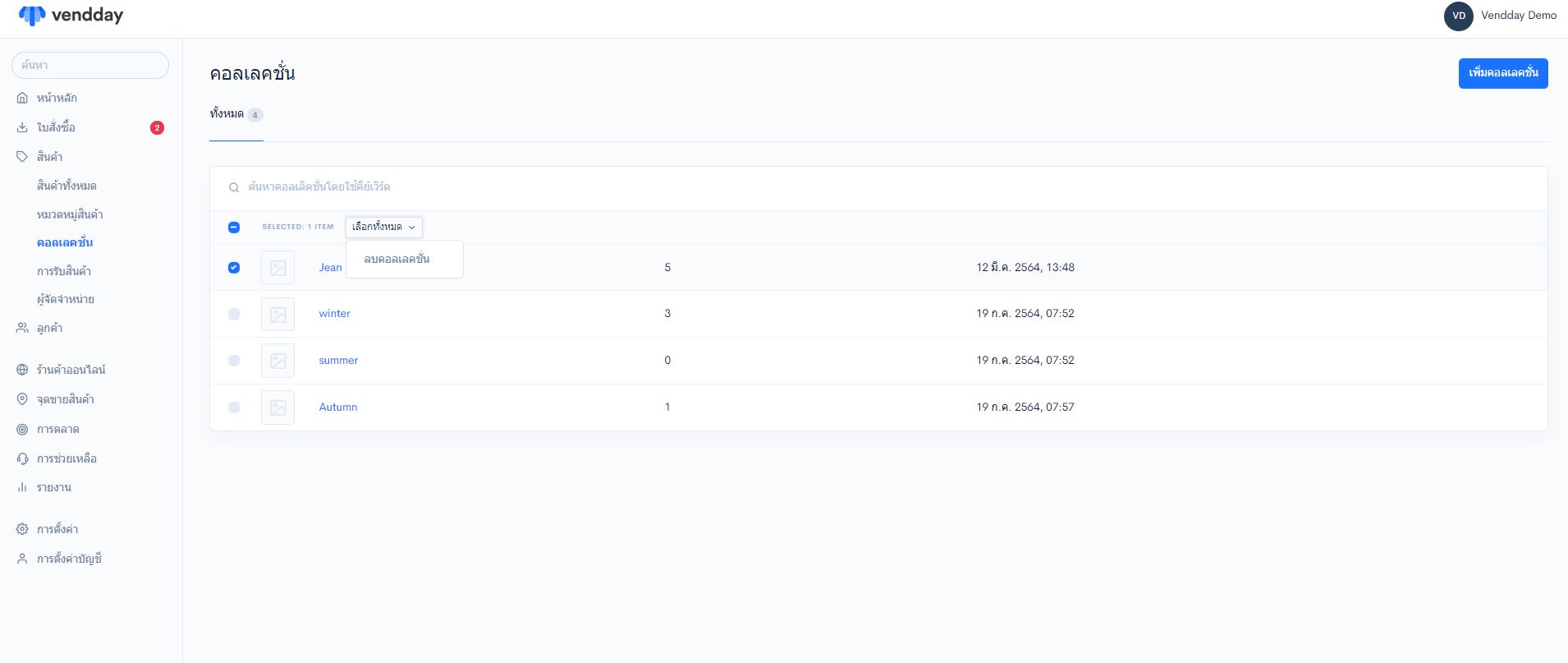Click winter's date 19 ก.ค. 2564, 07:52
Viewport: 1568px width, 663px height.
pos(1025,314)
